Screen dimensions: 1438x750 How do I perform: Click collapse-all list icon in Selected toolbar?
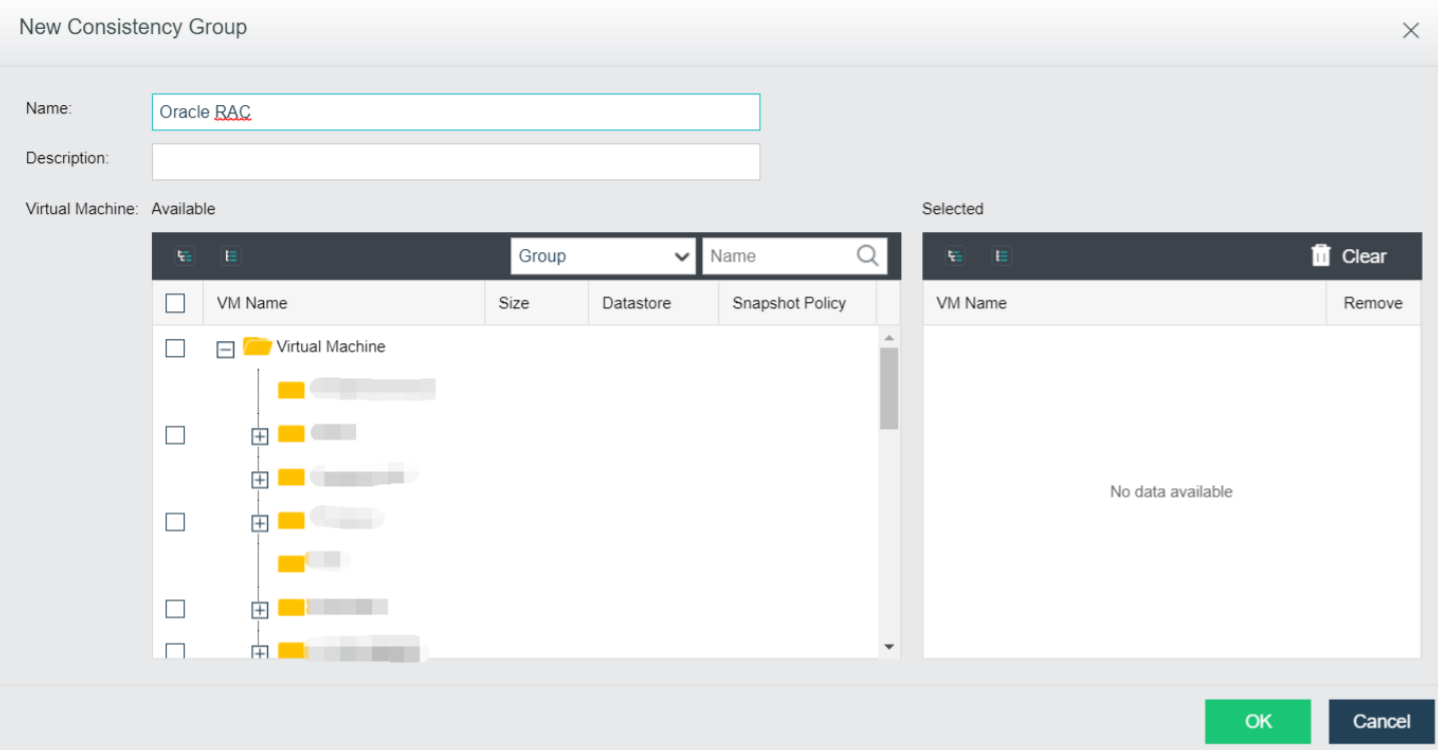point(1001,256)
